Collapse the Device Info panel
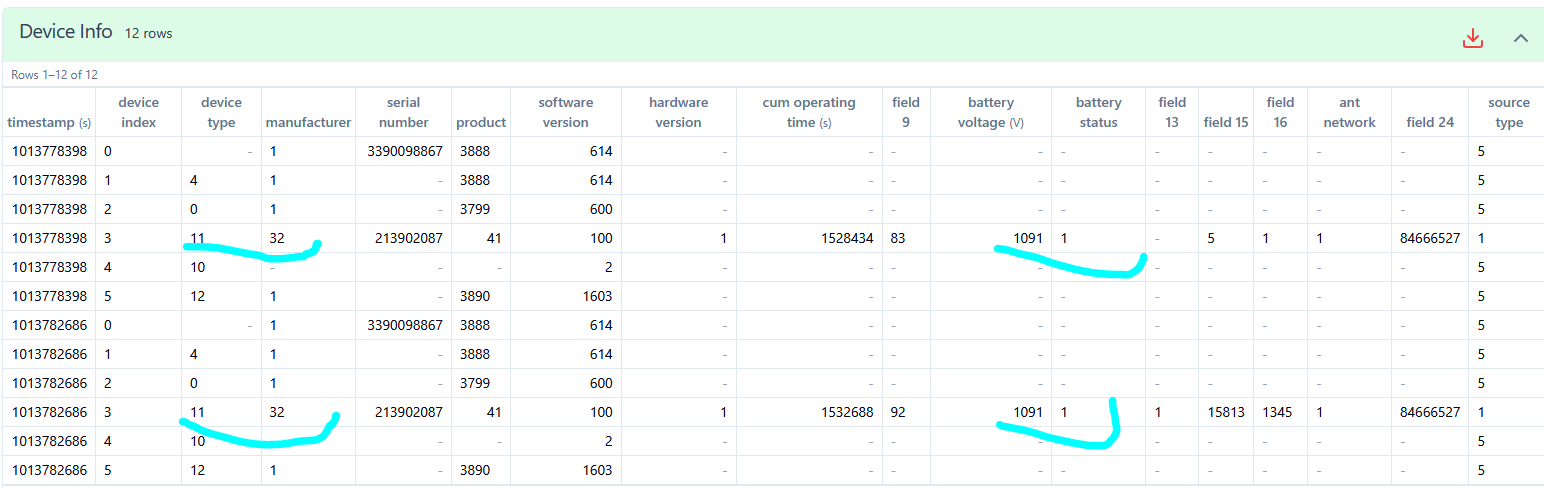The height and width of the screenshot is (488, 1544). pos(1521,38)
